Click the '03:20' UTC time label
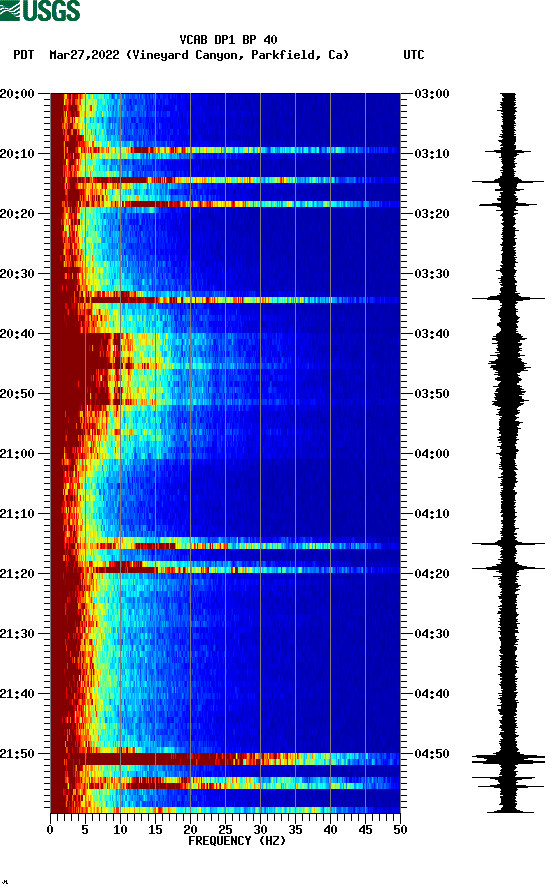This screenshot has height=893, width=552. coord(432,214)
